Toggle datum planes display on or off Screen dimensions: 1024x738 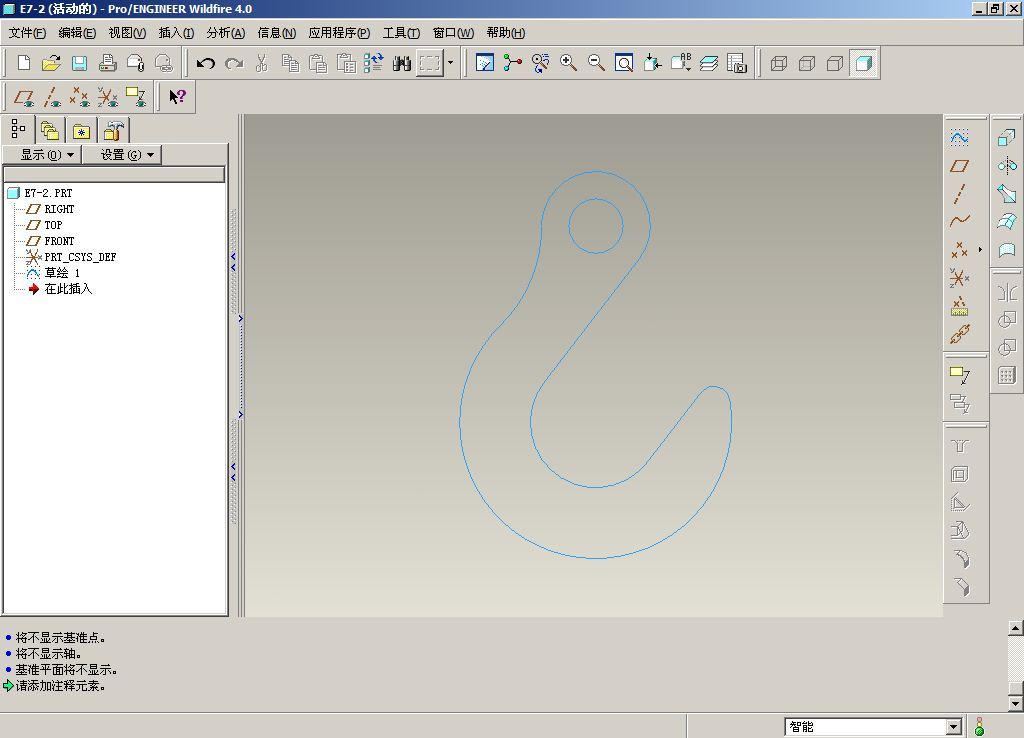tap(24, 97)
